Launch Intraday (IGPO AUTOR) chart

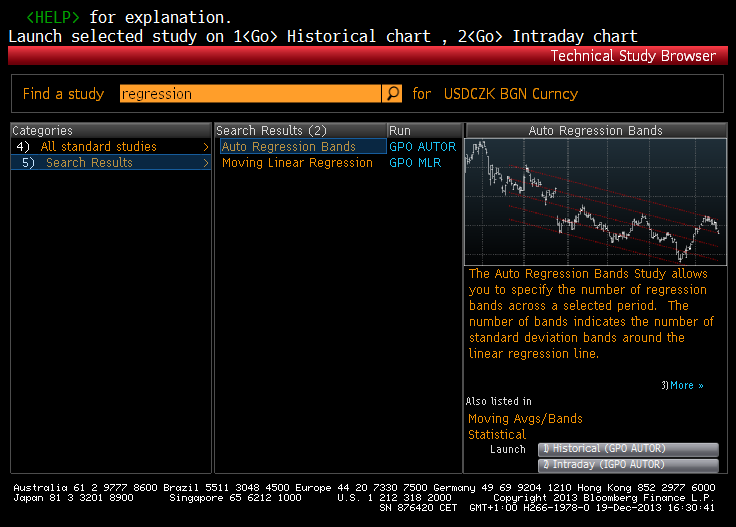pos(628,465)
